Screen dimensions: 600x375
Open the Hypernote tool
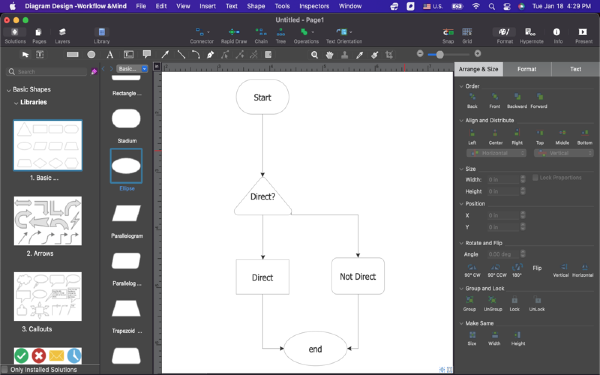tap(531, 36)
